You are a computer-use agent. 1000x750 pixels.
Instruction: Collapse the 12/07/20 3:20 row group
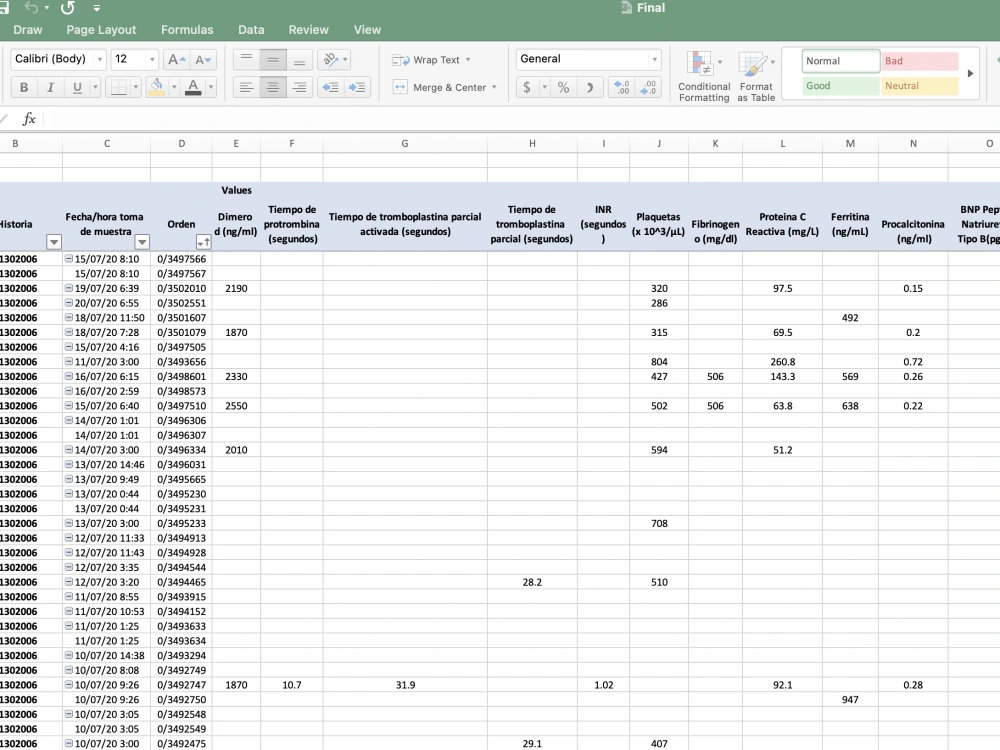pyautogui.click(x=68, y=582)
